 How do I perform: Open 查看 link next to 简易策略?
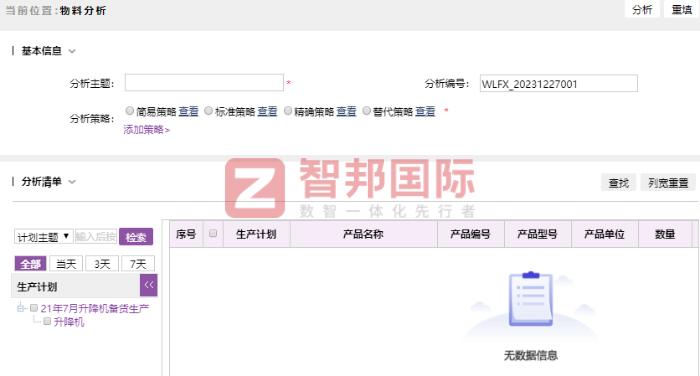[x=188, y=112]
